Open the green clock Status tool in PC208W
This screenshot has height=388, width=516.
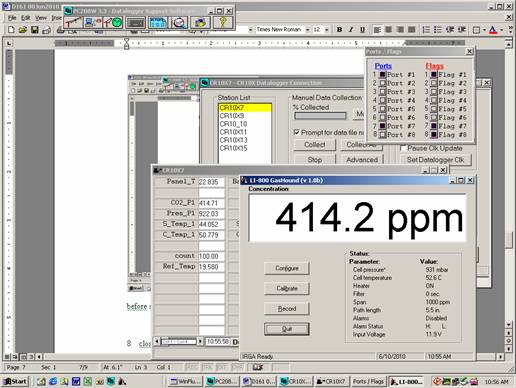(113, 22)
